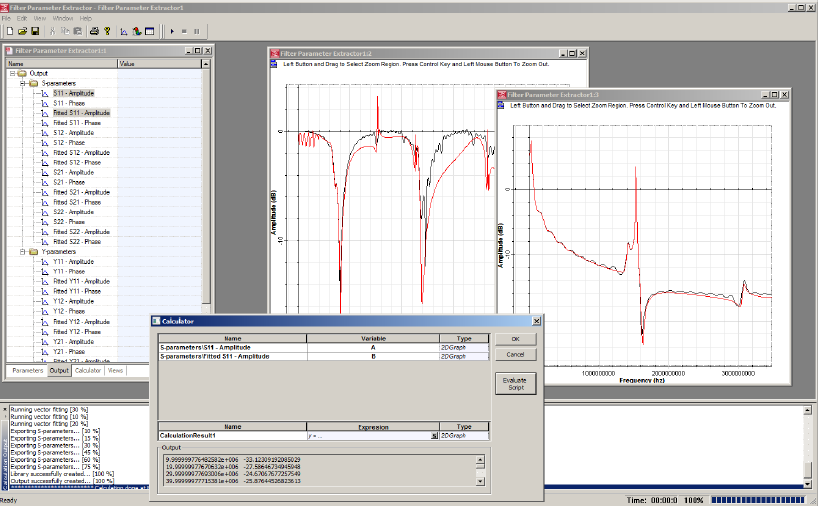
Task: Click the Open file folder icon
Action: pos(21,31)
